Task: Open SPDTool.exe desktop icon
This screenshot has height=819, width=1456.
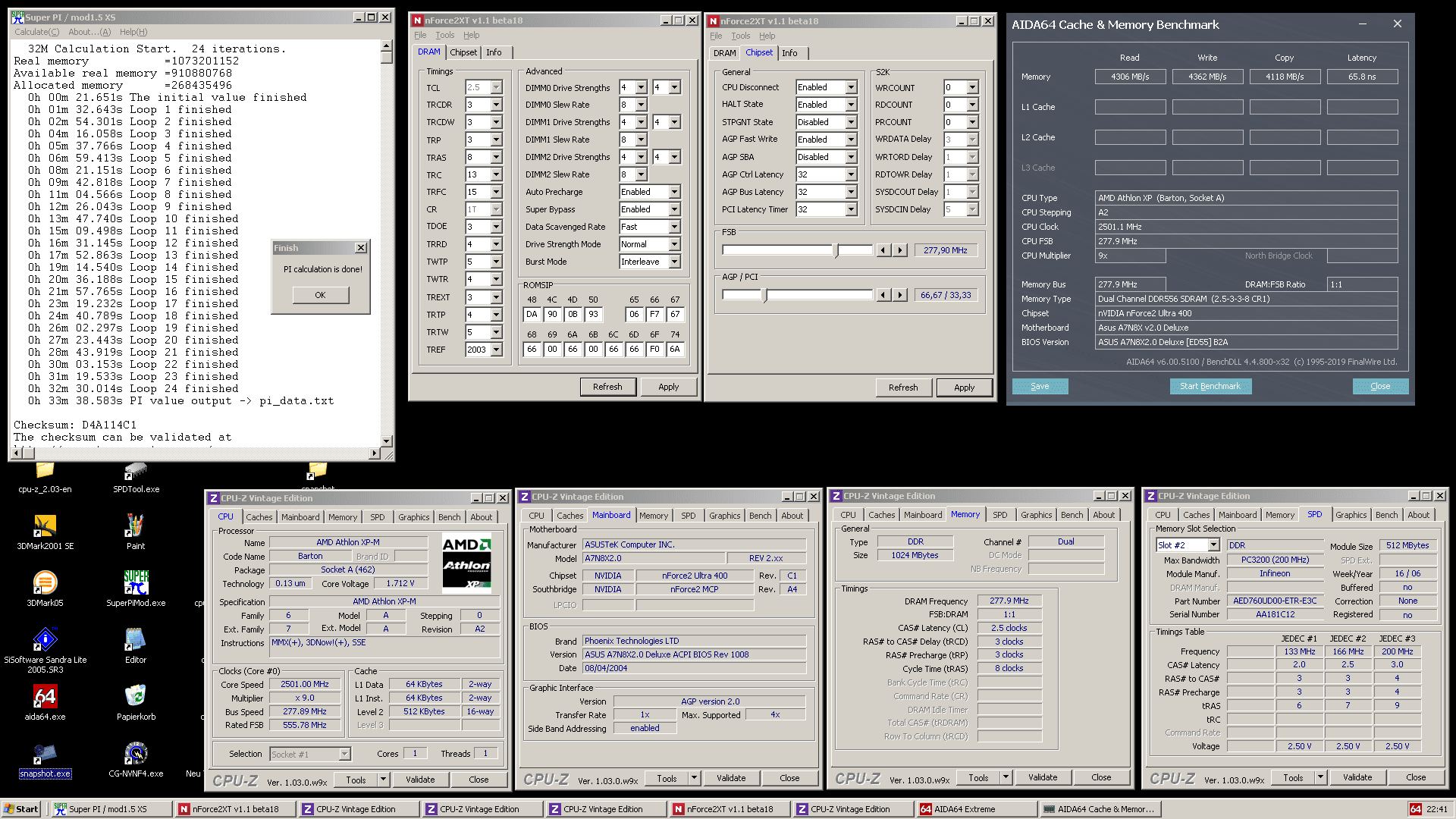Action: [x=136, y=472]
